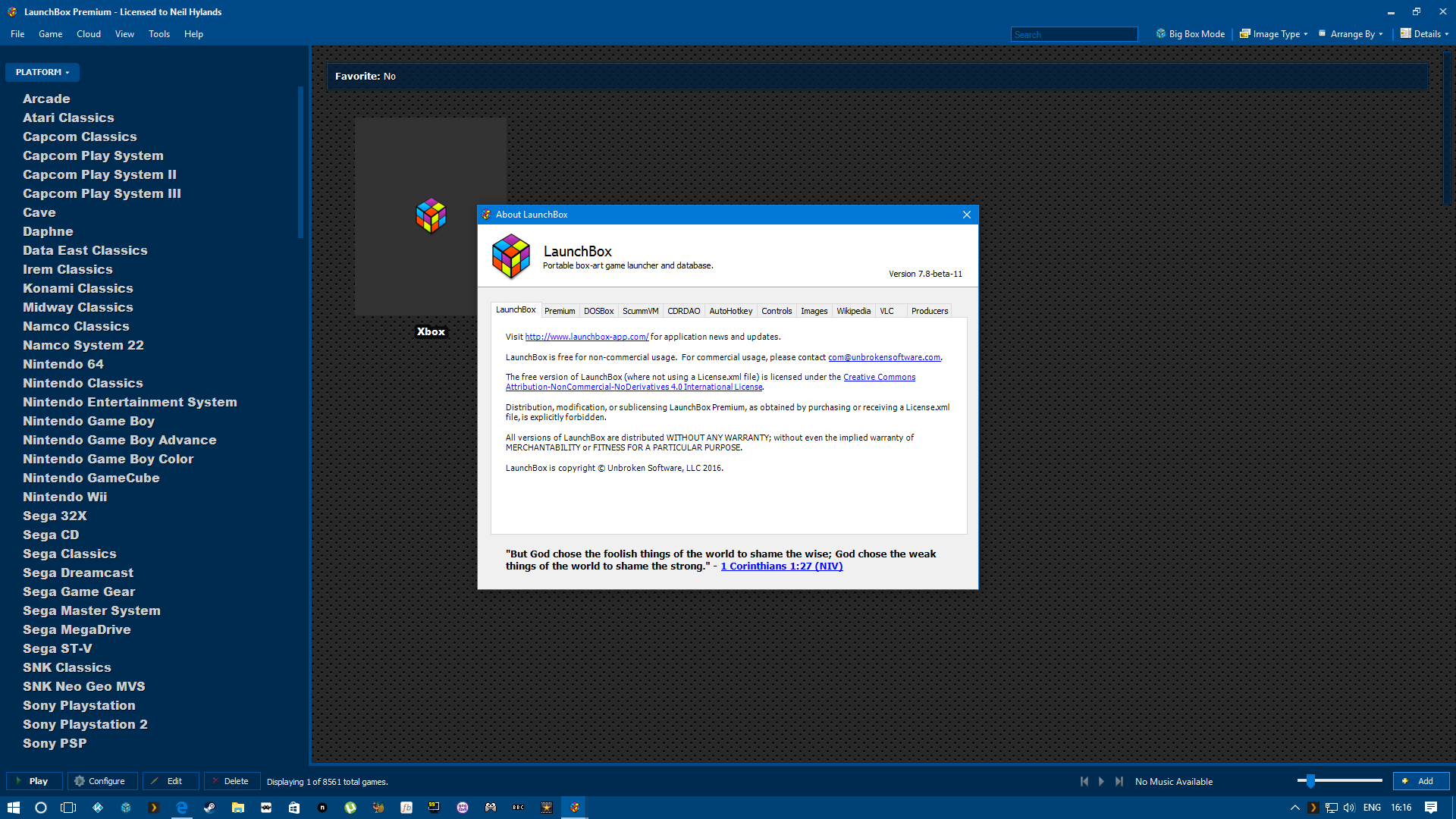This screenshot has width=1456, height=819.
Task: Click the Configure gear icon
Action: [x=80, y=781]
